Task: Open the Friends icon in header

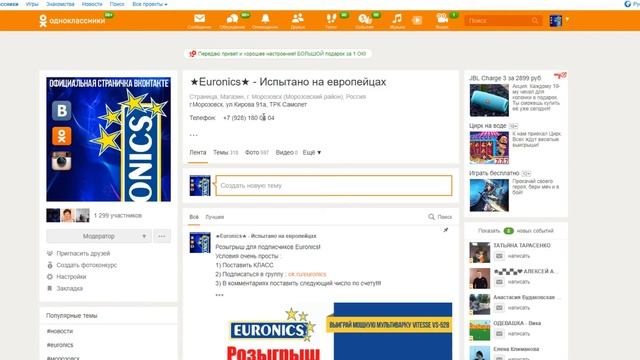Action: (x=298, y=18)
